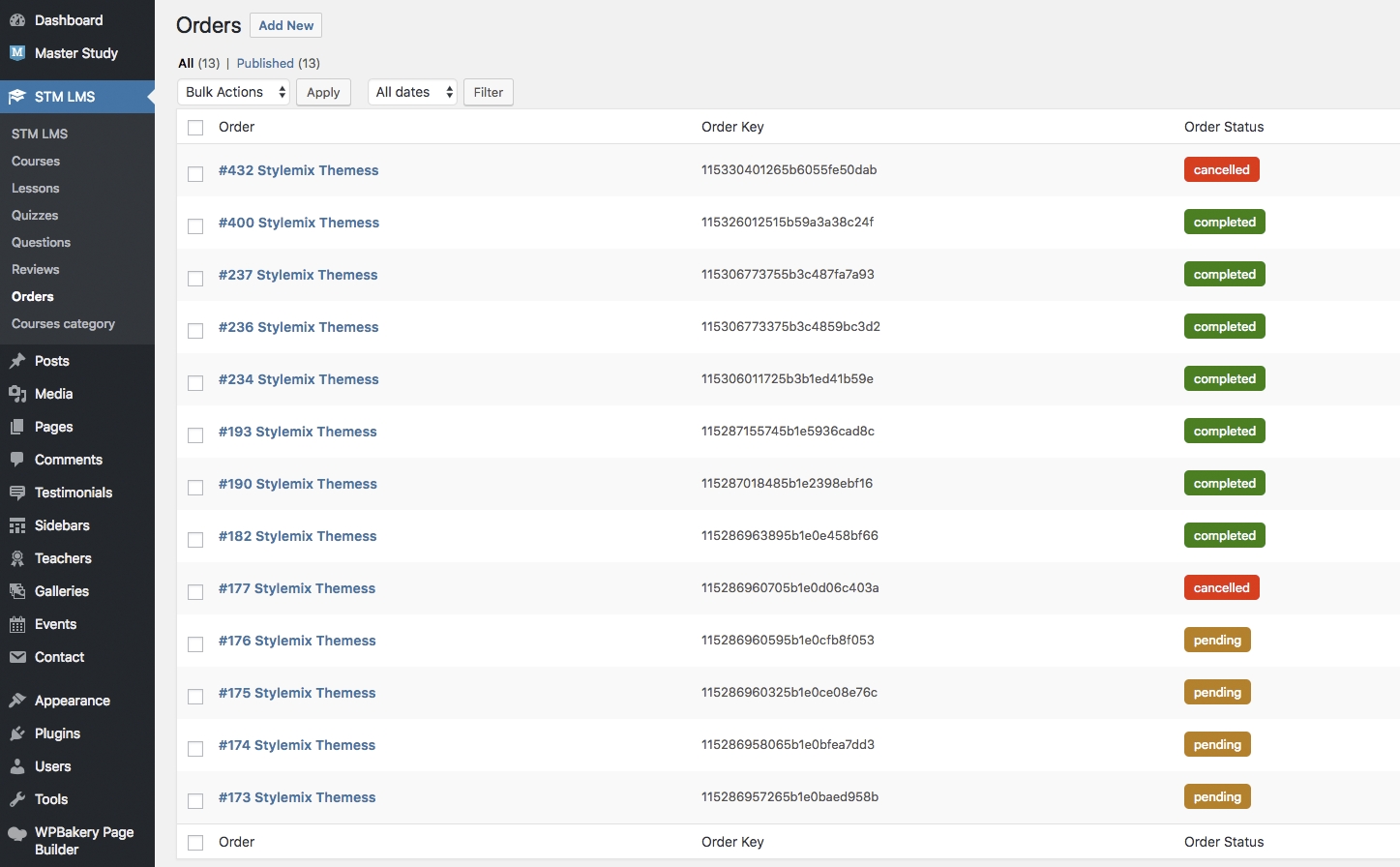Go to Courses category in STM LMS menu

tap(63, 323)
